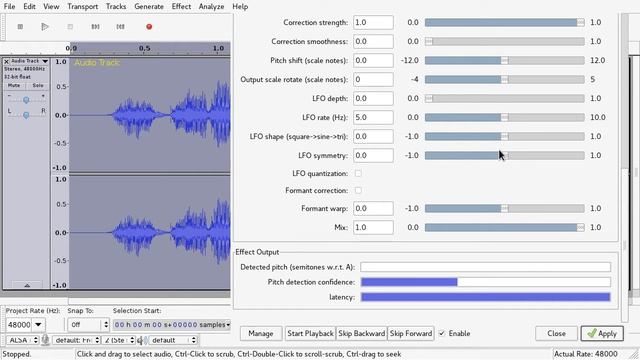Click the Skip to End transport button
This screenshot has height=360, width=640.
(x=120, y=27)
